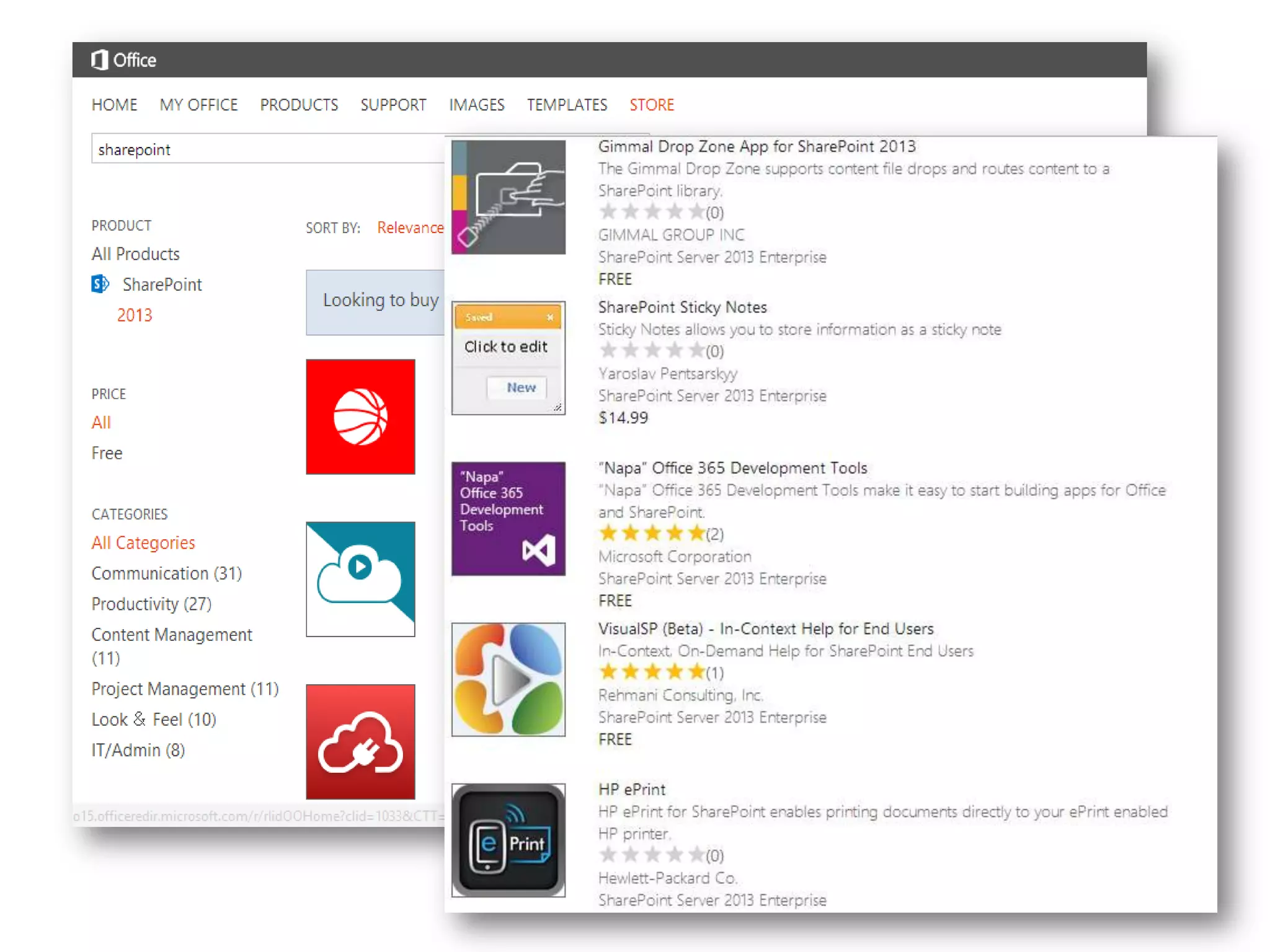This screenshot has height=952, width=1270.
Task: Filter price by Free
Action: pyautogui.click(x=107, y=453)
